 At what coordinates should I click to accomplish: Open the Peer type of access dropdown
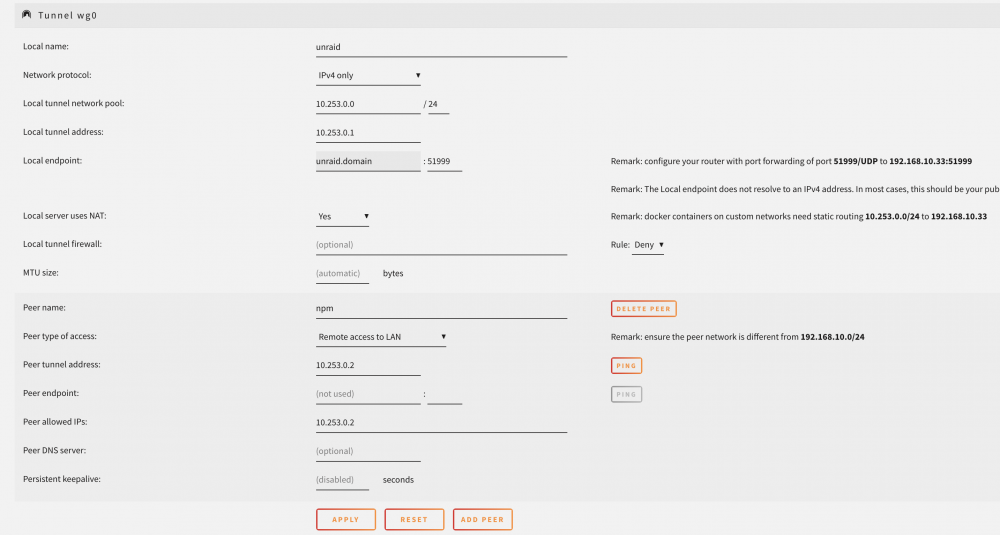[381, 337]
